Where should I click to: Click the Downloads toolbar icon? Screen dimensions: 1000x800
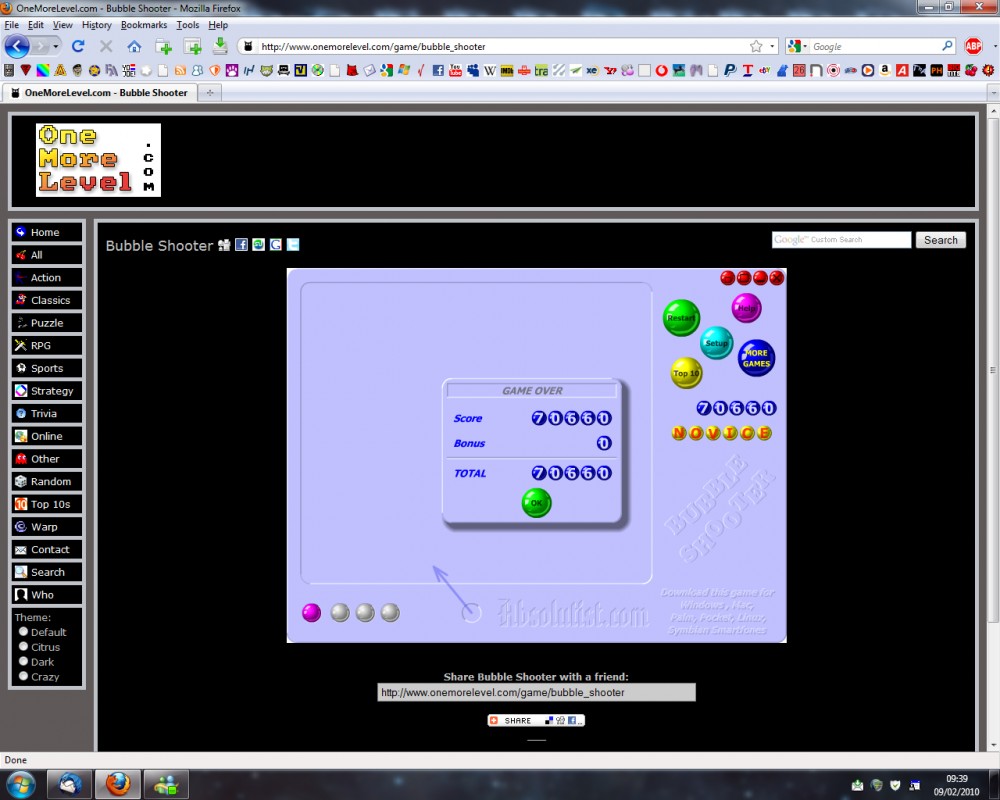pyautogui.click(x=220, y=46)
